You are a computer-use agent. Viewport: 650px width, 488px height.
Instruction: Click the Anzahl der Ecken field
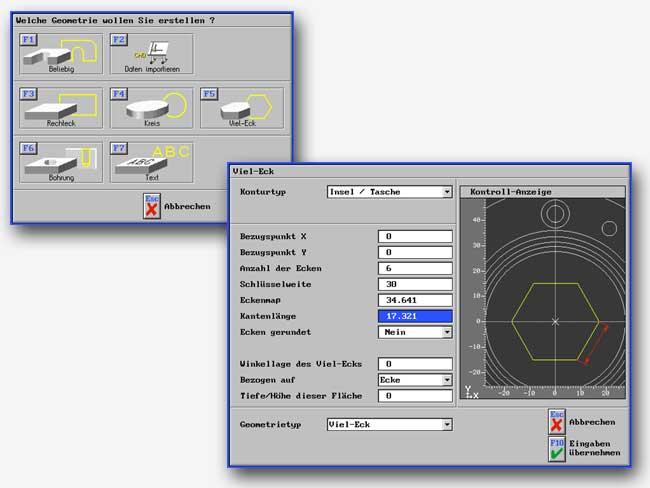pos(415,268)
